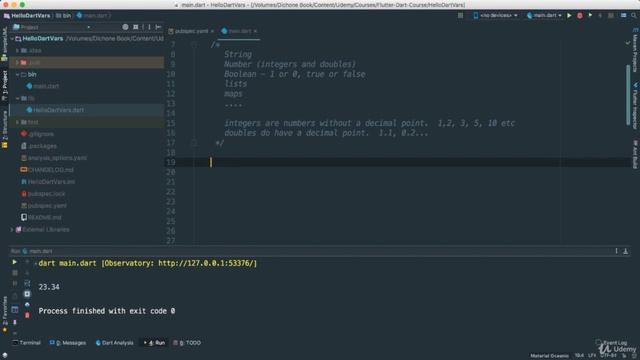Run main.dart with the green Run button
Image resolution: width=640 pixels, height=360 pixels.
(x=569, y=16)
